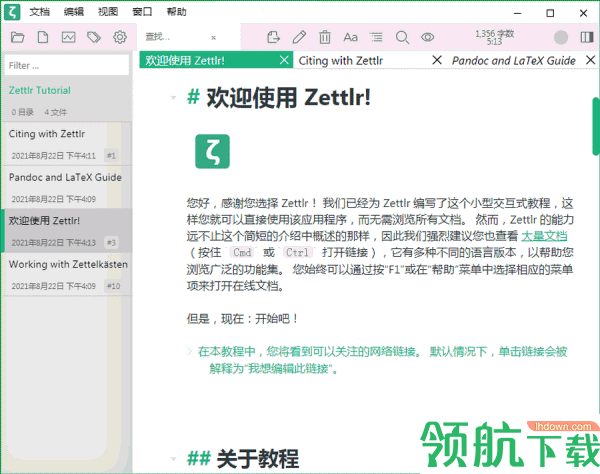Fold the 欢迎使用 Zettlr! heading arrow
Image resolution: width=600 pixels, height=474 pixels.
[173, 98]
